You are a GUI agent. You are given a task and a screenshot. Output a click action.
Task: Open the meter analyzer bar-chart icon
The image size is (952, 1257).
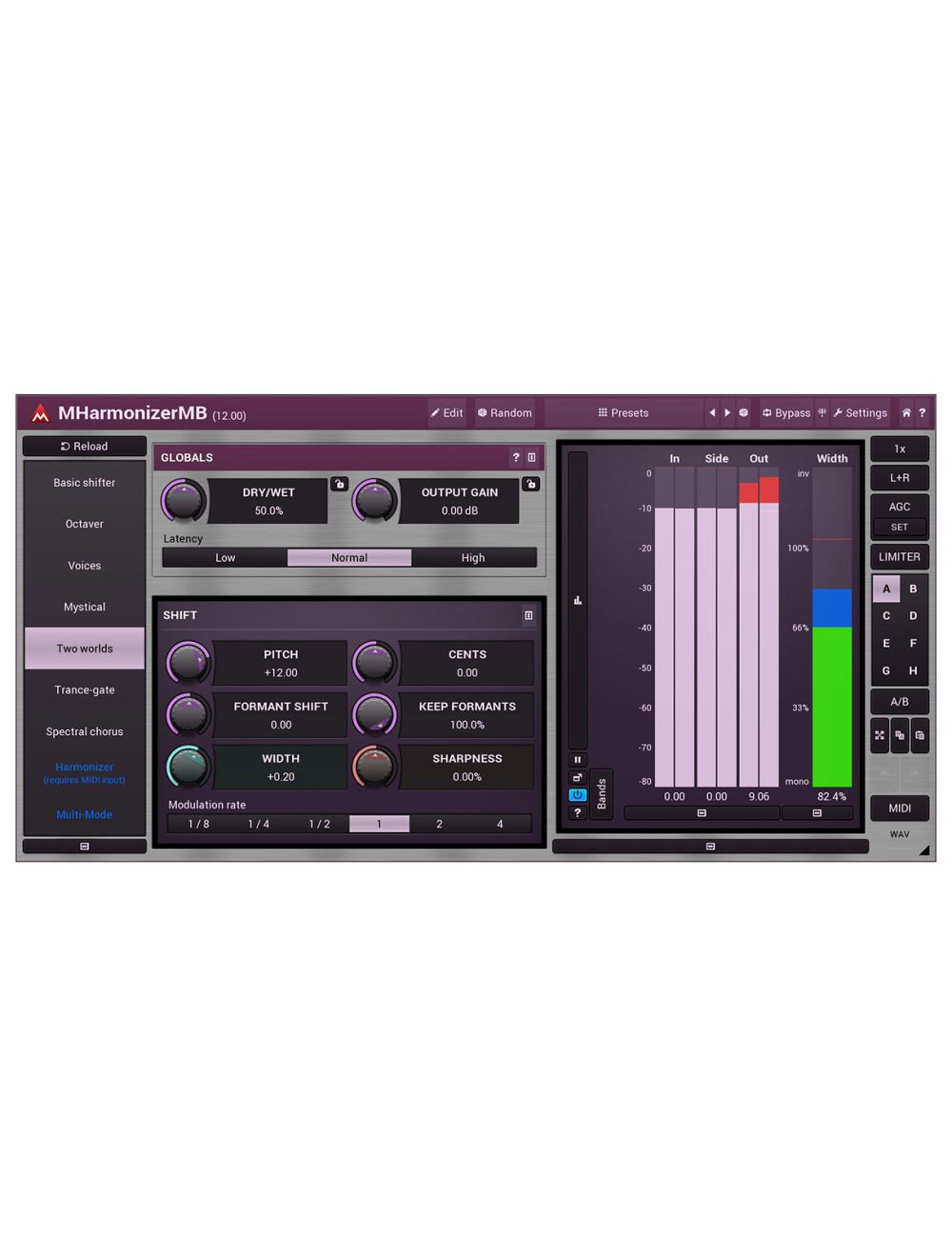point(578,601)
